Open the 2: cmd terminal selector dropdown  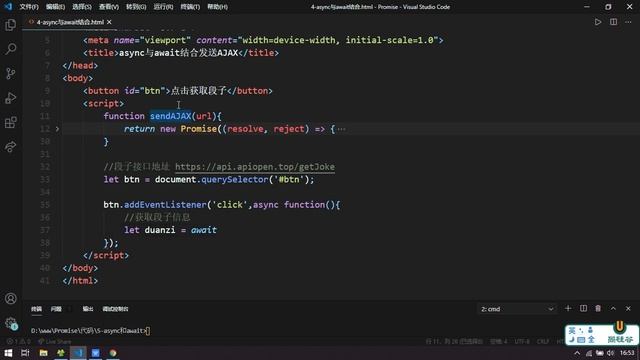click(517, 309)
